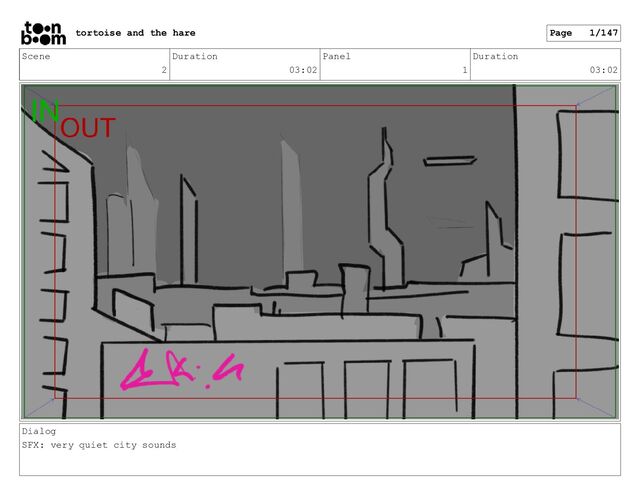
Task: Click the red OUT camera label
Action: coord(88,128)
